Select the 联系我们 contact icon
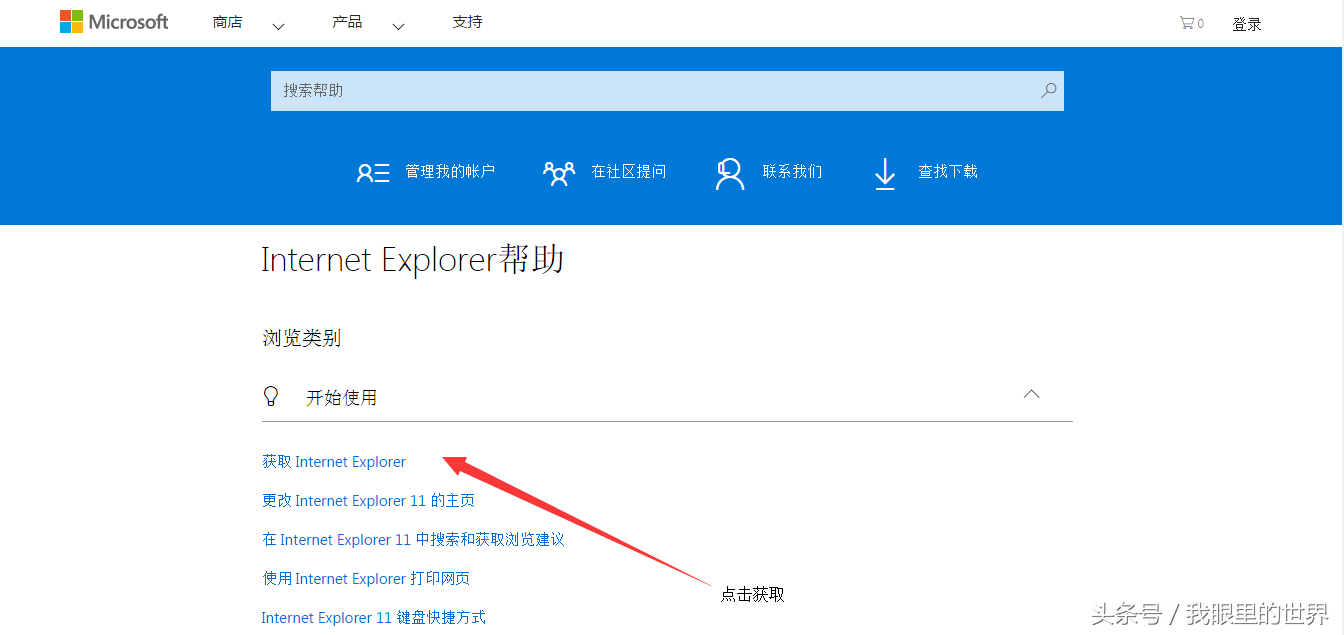The height and width of the screenshot is (635, 1344). pos(729,171)
